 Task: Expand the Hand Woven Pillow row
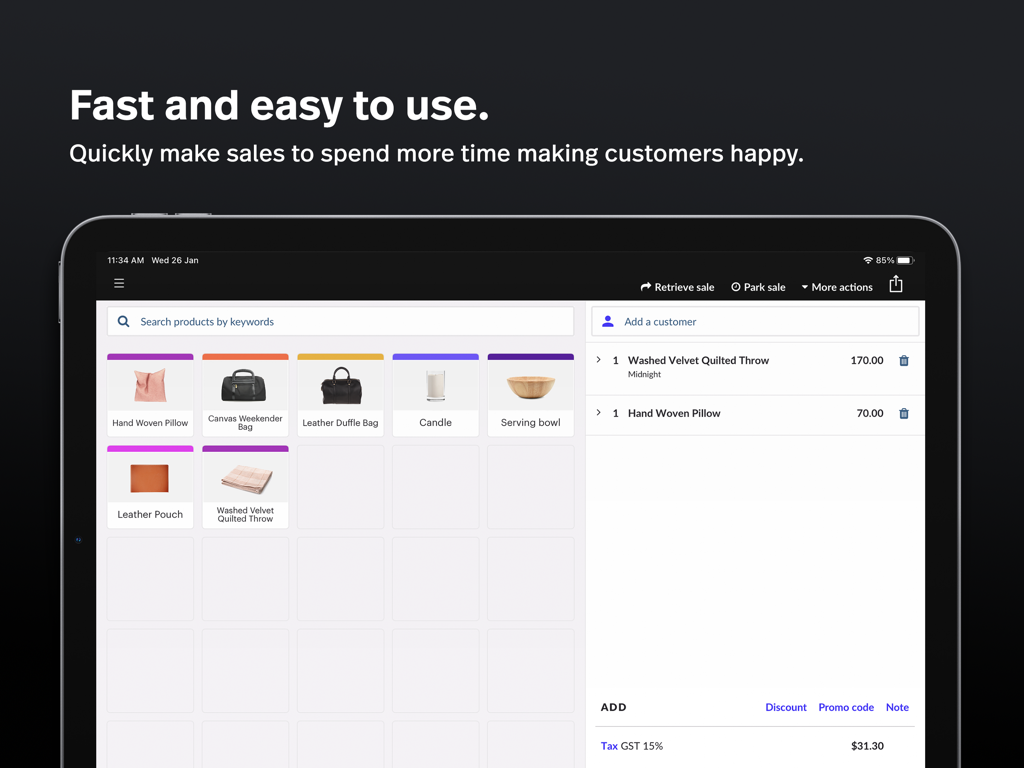point(599,413)
